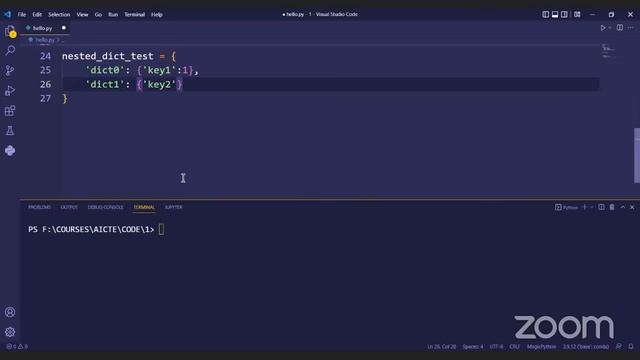Select the Python terminal instance label
Viewport: 640px width, 360px height.
567,207
